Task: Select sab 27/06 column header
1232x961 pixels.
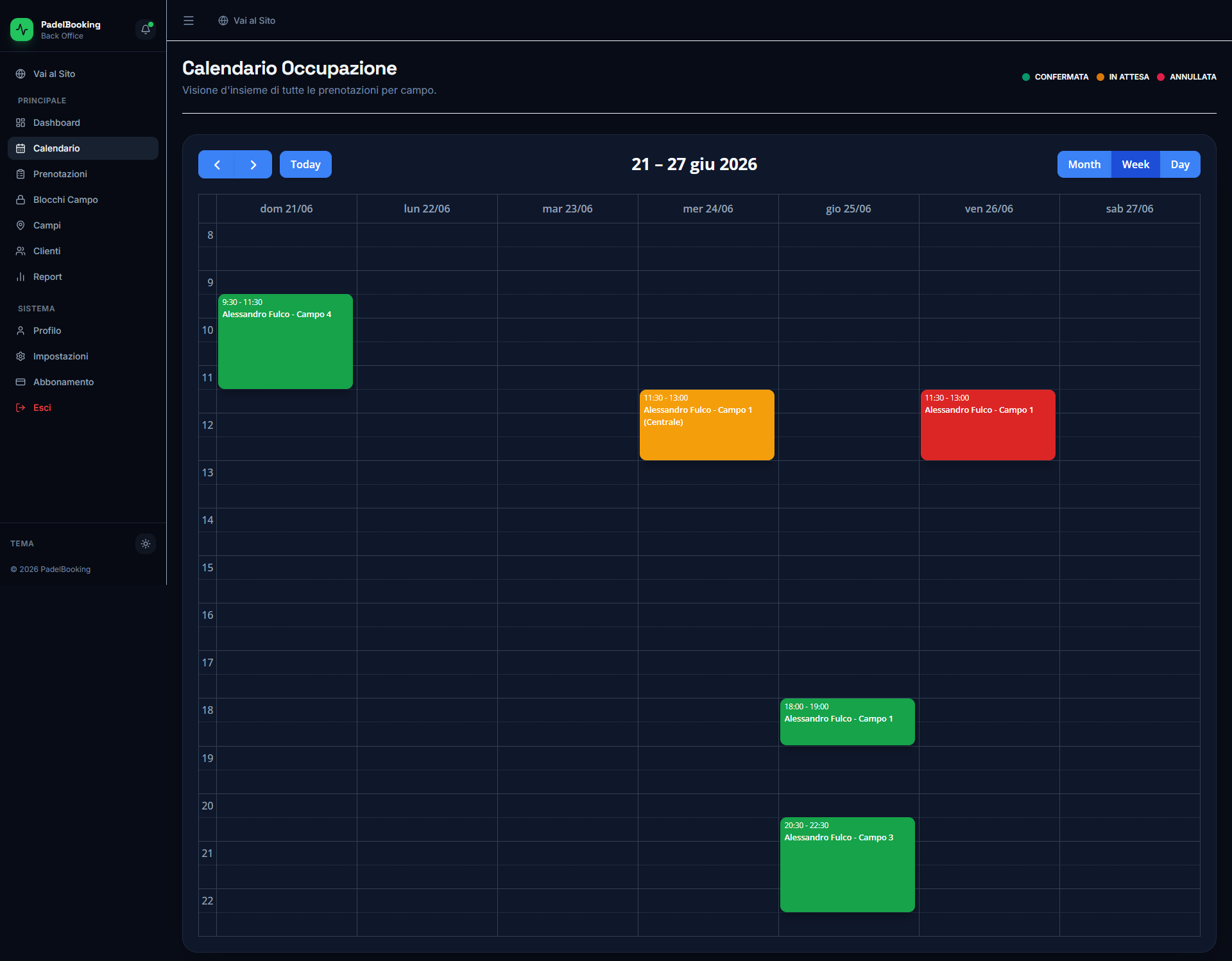Action: [1129, 209]
